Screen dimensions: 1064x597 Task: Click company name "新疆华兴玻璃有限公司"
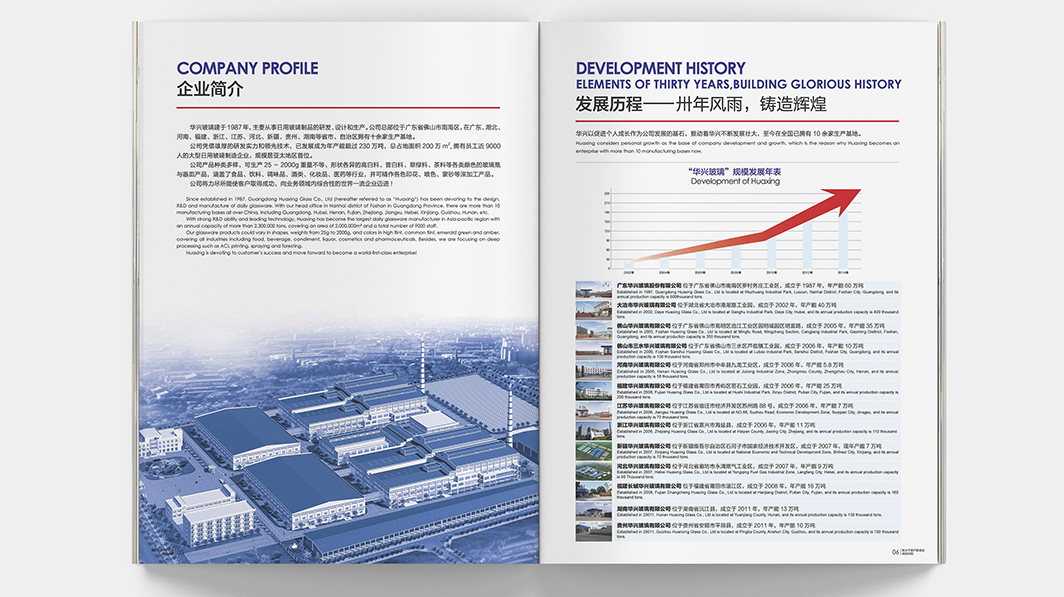coord(643,446)
